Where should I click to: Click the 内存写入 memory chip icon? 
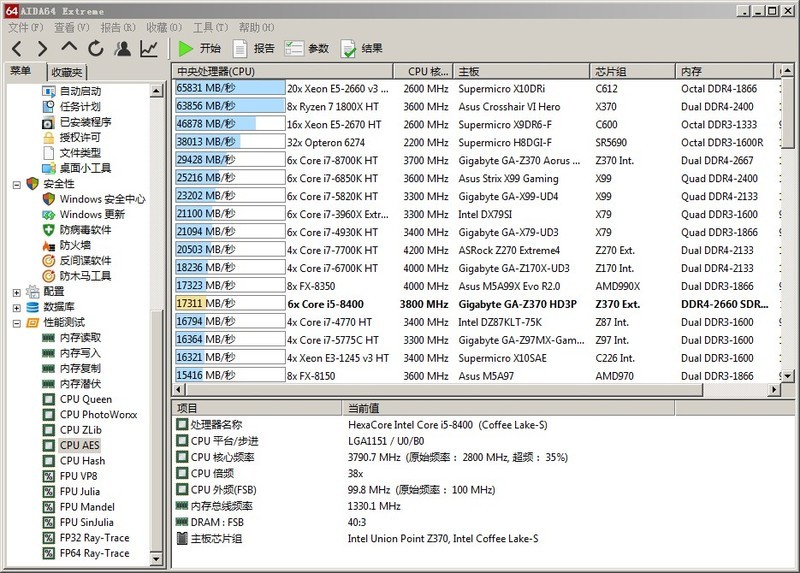coord(48,353)
